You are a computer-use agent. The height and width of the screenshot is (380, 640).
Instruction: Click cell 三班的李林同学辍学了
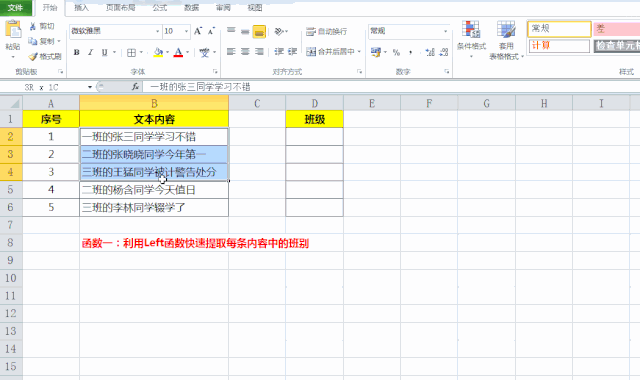tap(154, 207)
